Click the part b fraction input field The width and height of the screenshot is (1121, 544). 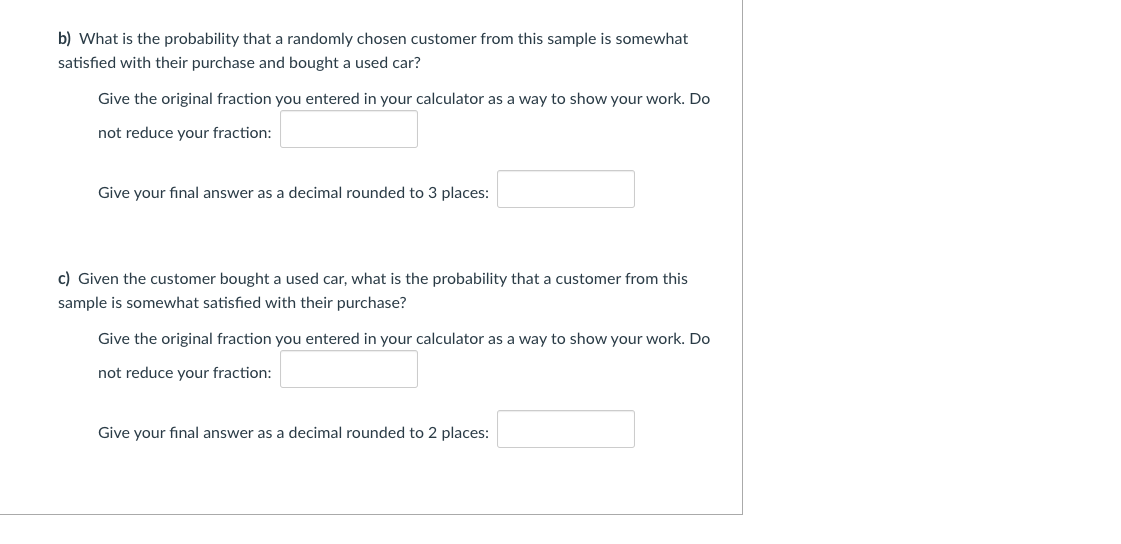click(x=348, y=130)
